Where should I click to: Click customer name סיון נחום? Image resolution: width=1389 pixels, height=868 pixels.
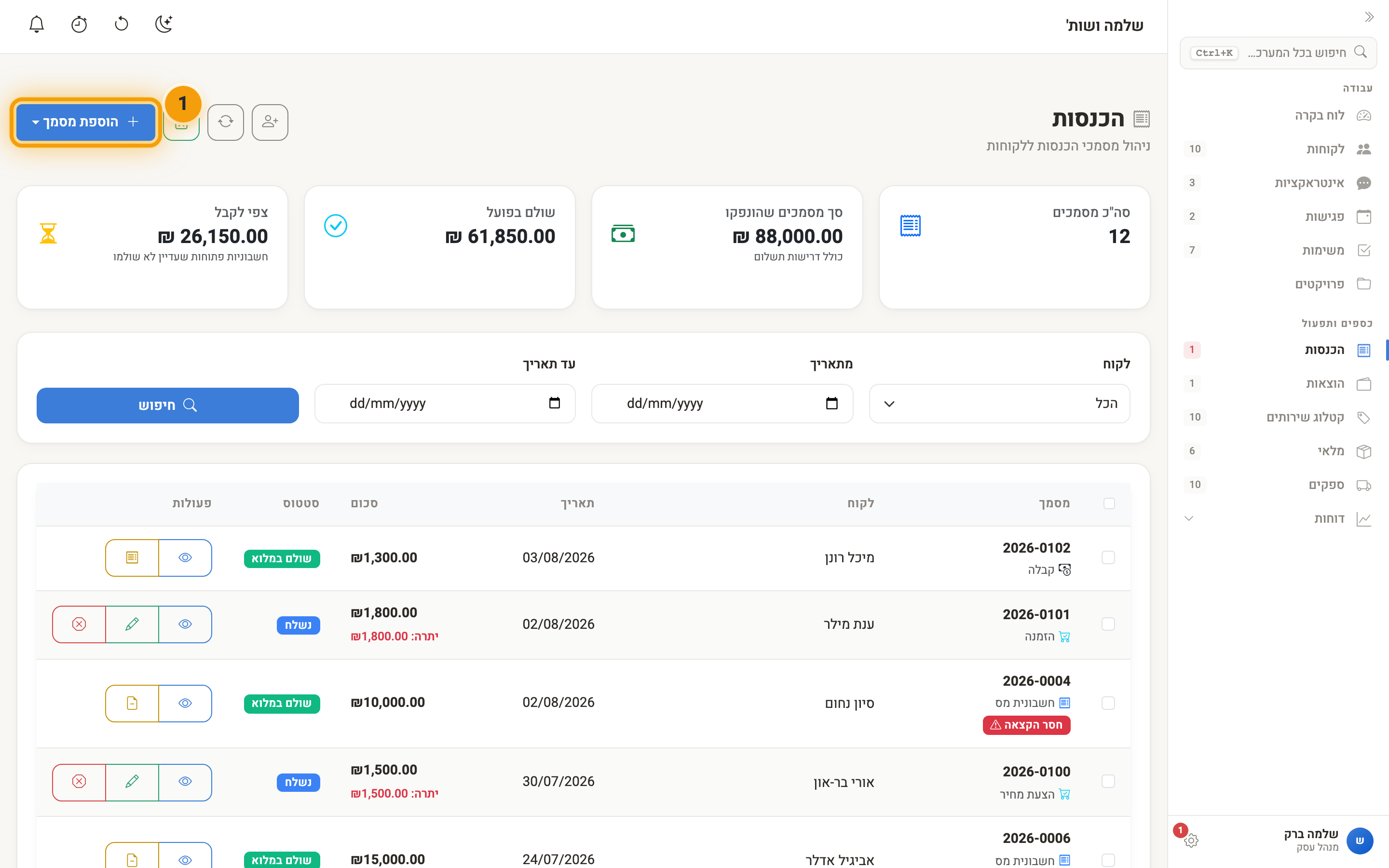849,703
